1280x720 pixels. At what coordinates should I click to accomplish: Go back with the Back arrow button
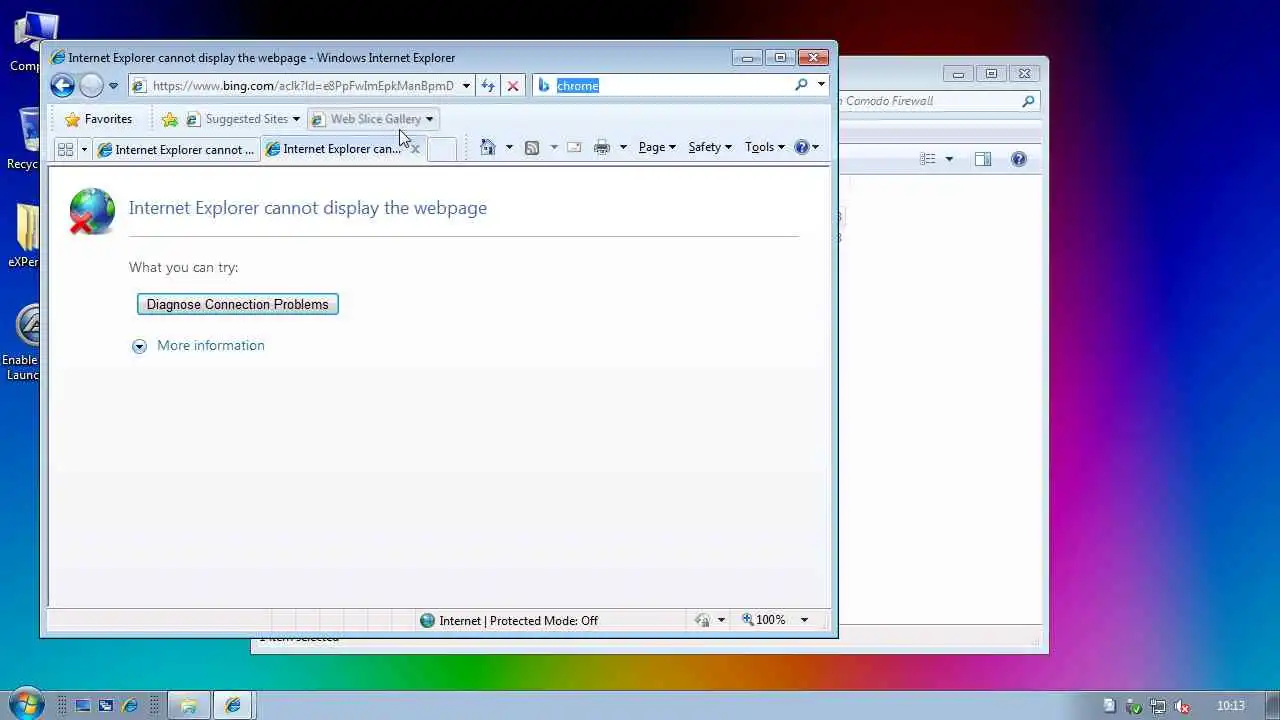point(63,86)
